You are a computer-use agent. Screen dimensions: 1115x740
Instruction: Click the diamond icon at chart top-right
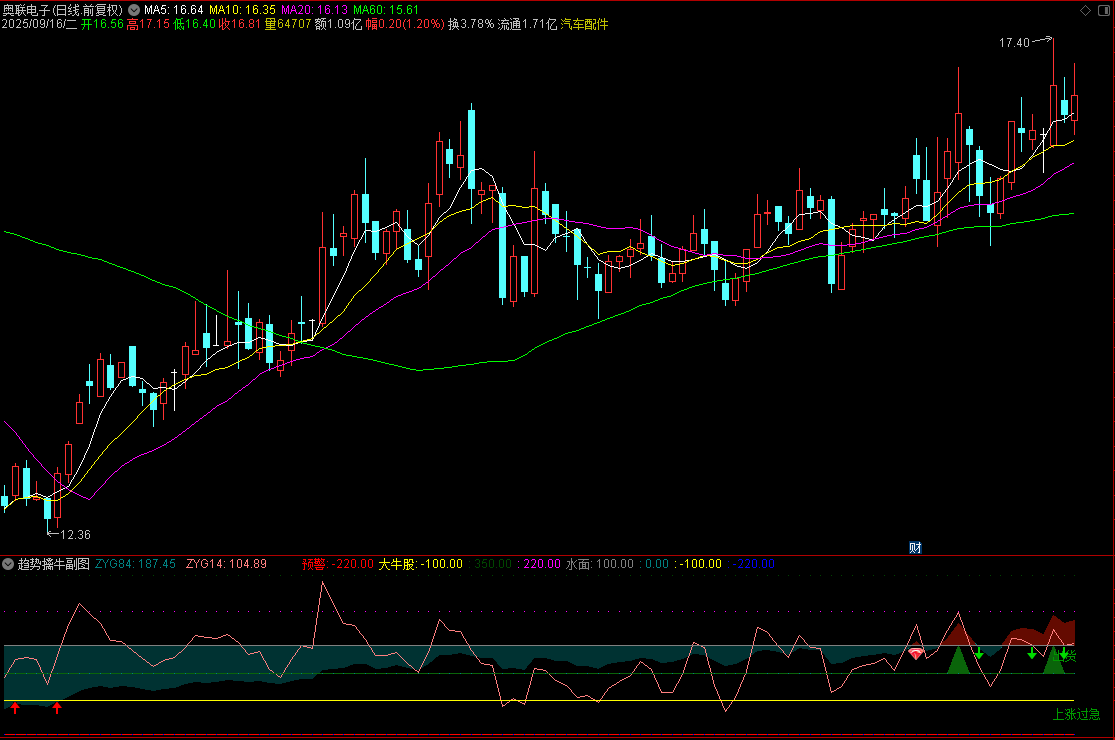point(1085,10)
